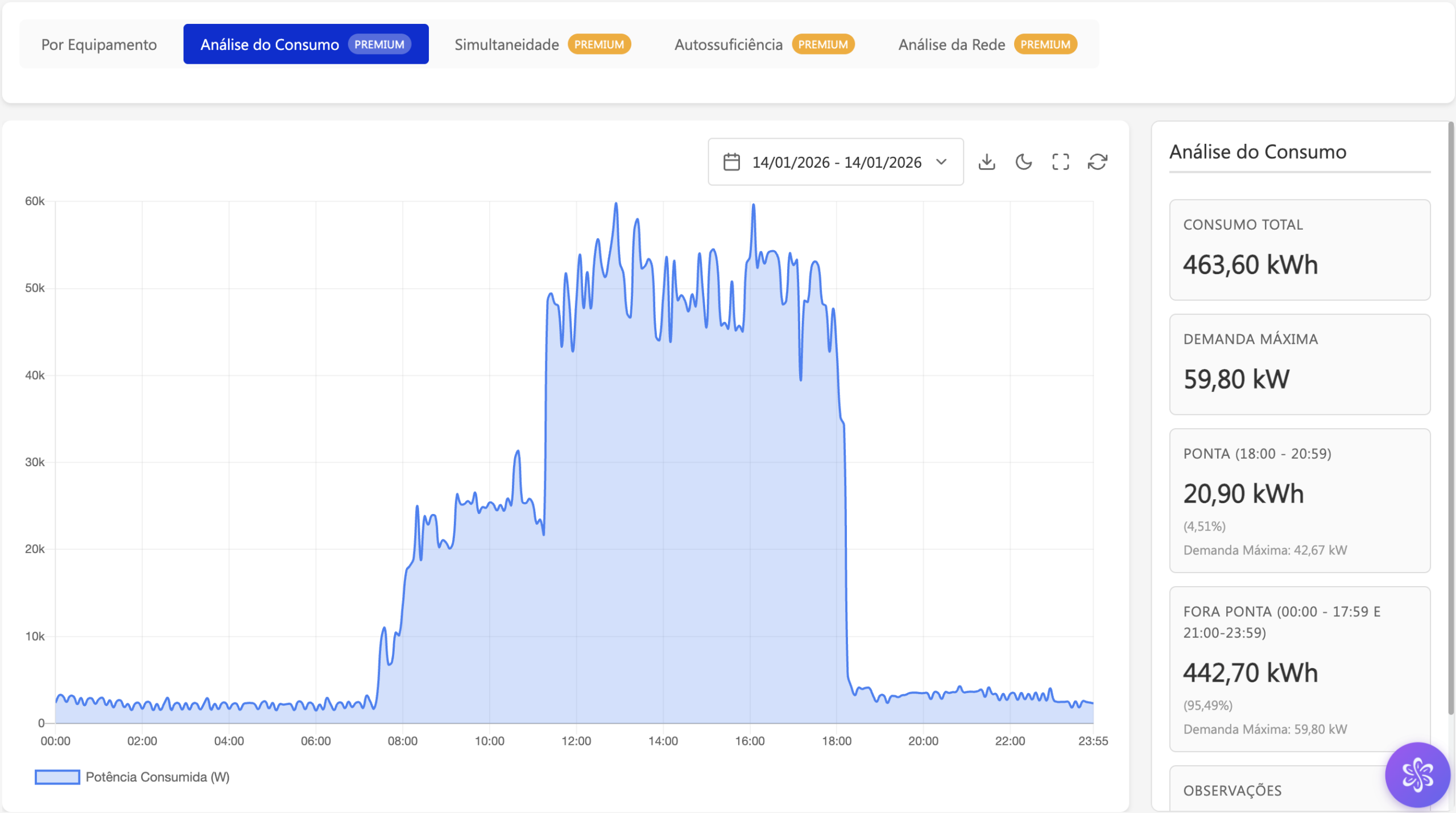Click the side panel scrollbar
This screenshot has width=1456, height=813.
pyautogui.click(x=1451, y=418)
